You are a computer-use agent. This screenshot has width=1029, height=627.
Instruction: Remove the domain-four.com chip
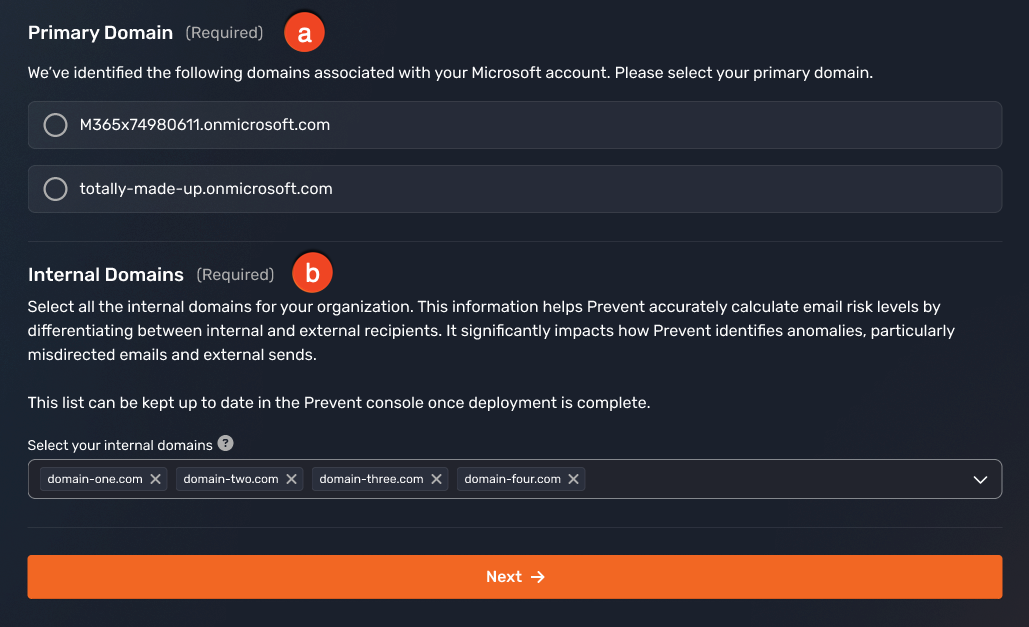click(x=573, y=479)
